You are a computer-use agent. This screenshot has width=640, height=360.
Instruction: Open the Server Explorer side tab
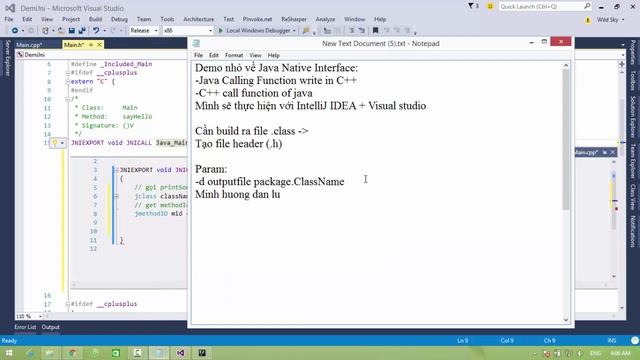click(7, 58)
